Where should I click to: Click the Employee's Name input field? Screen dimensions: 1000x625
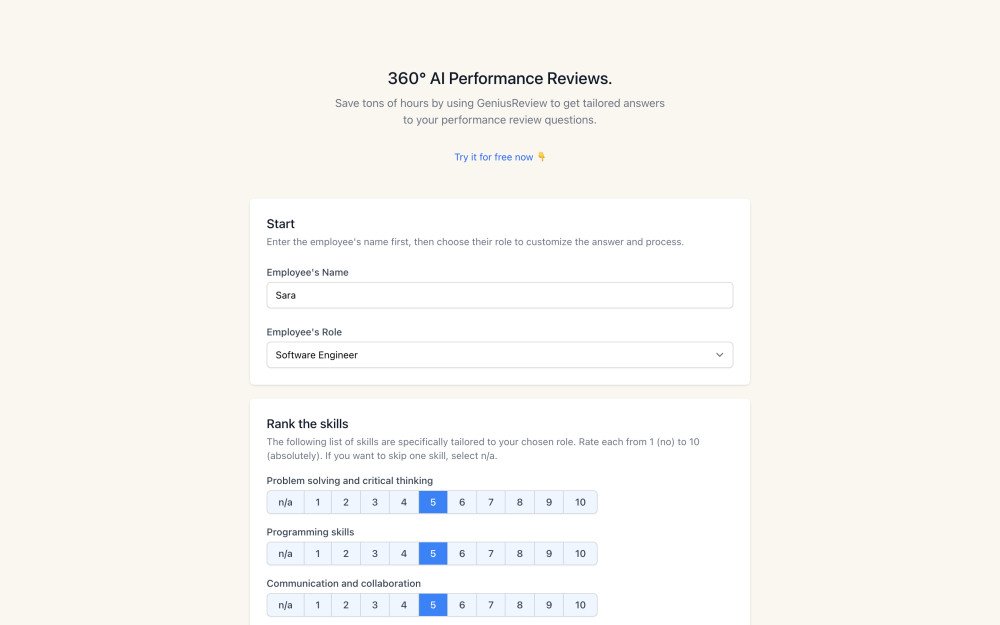tap(499, 295)
